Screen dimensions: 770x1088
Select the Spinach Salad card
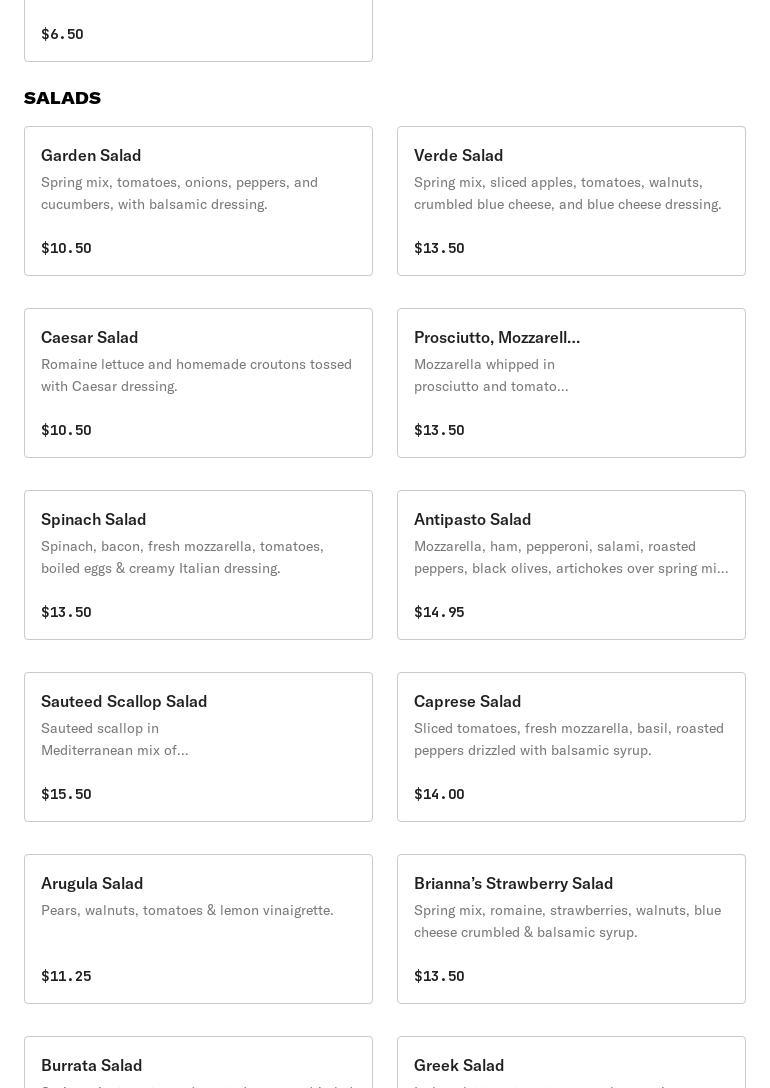tap(198, 565)
